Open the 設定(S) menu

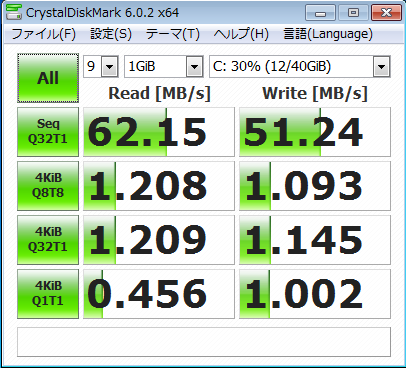click(111, 34)
